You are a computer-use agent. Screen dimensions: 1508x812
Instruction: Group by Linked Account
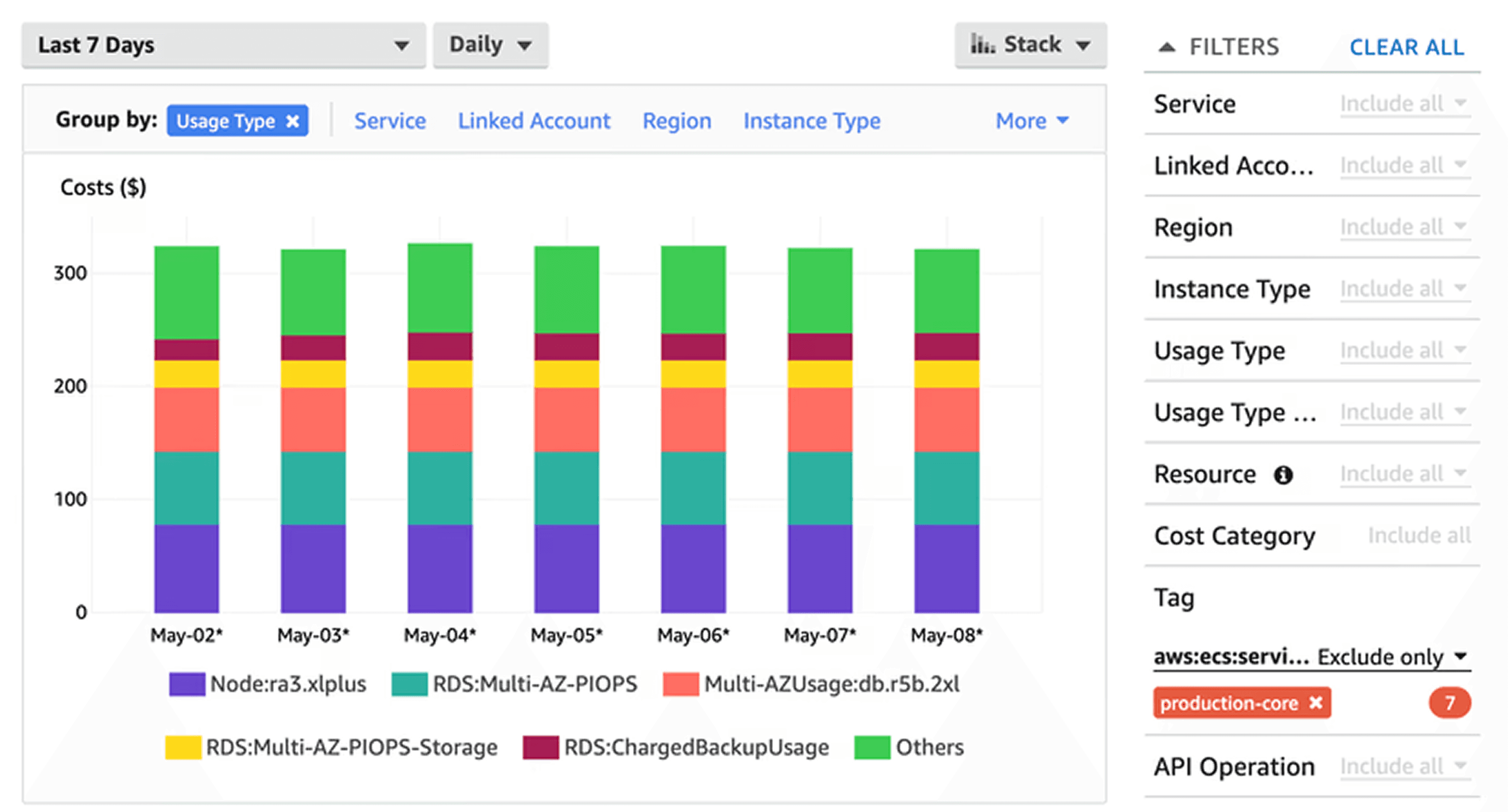[533, 121]
